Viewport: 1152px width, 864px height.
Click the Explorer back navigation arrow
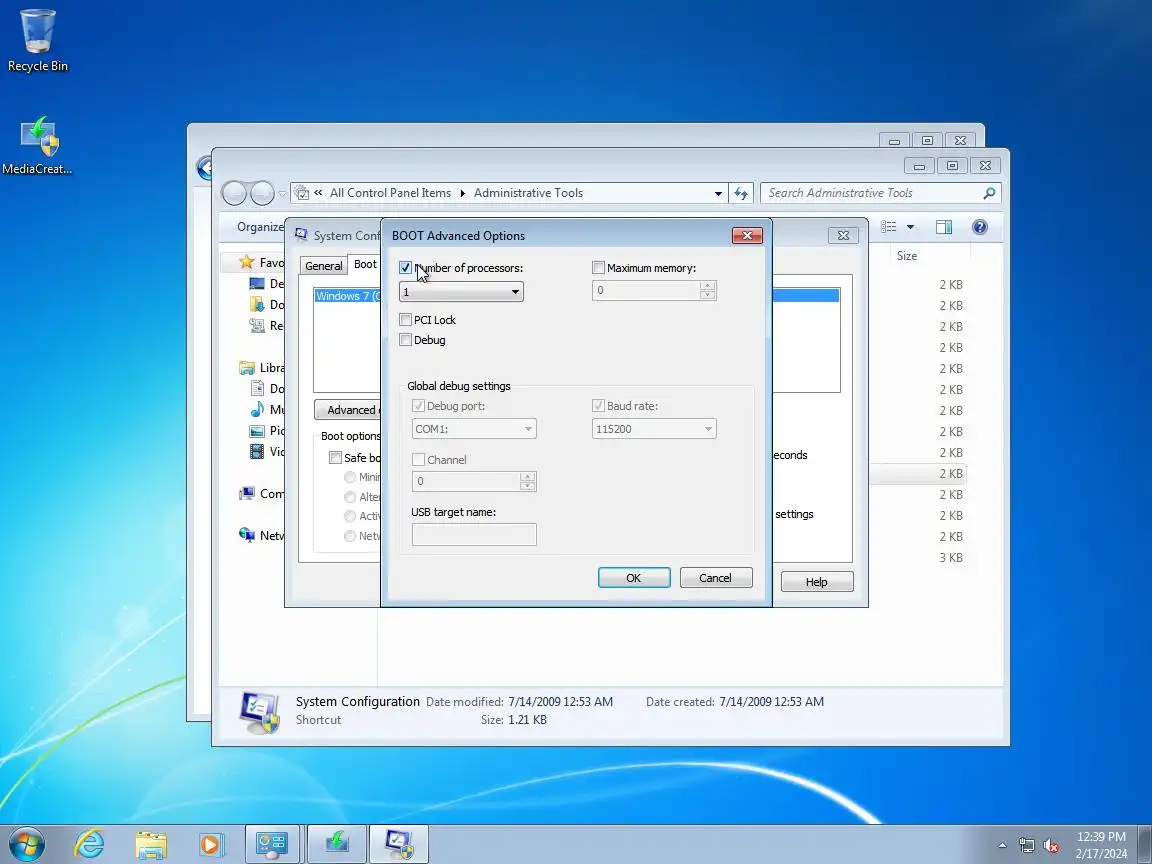tap(234, 193)
